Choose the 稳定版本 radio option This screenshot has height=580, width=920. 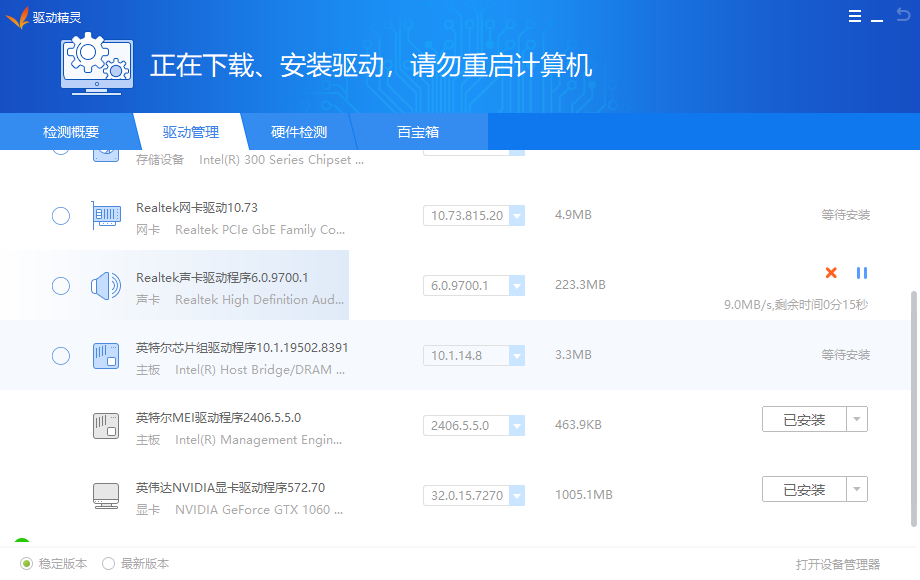tap(26, 564)
